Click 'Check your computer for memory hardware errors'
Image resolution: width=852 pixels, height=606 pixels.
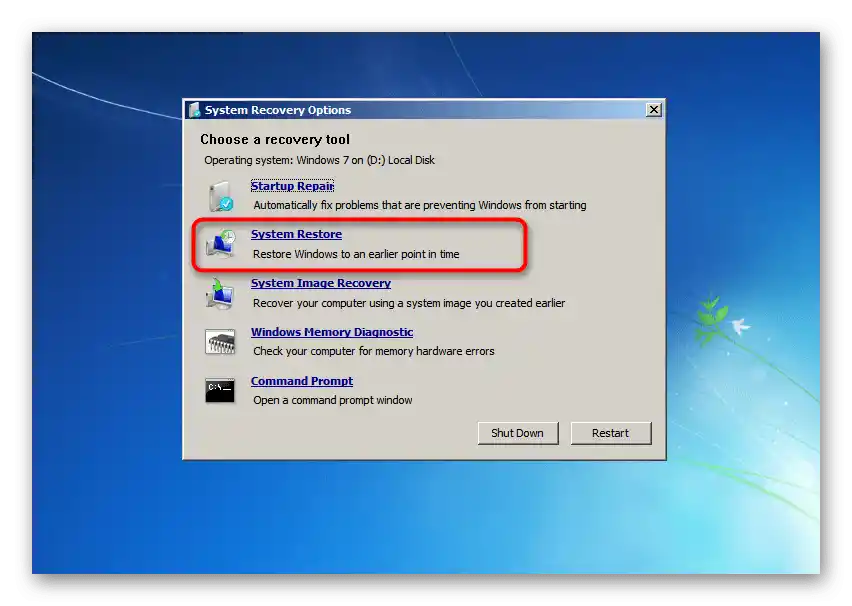point(374,351)
